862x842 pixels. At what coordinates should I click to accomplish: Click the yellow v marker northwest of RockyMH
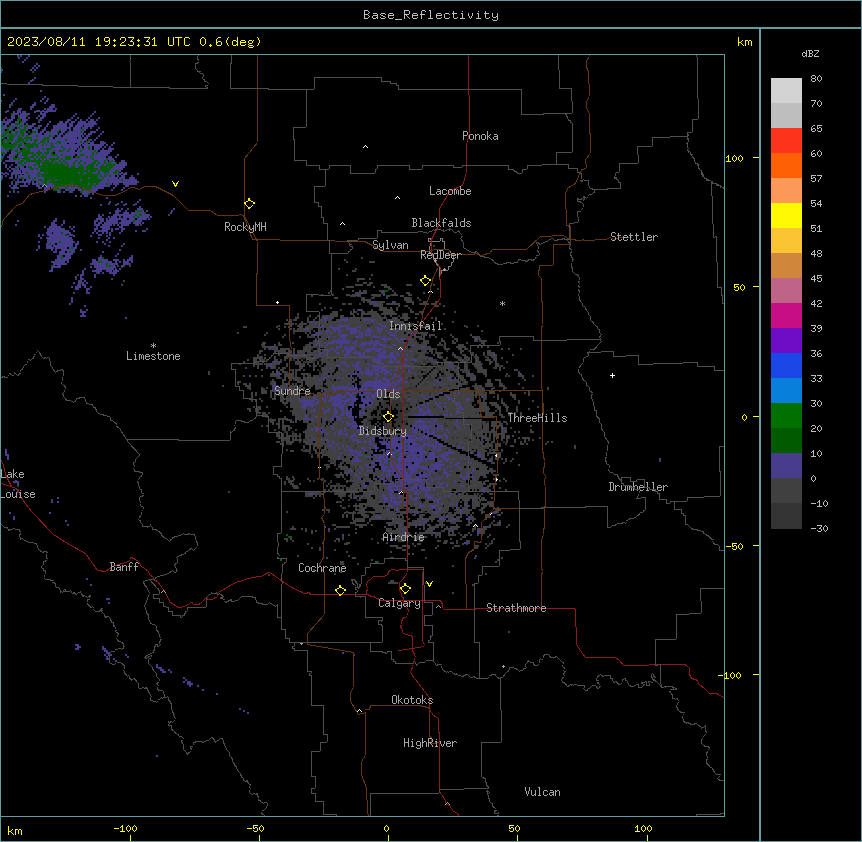[x=175, y=184]
